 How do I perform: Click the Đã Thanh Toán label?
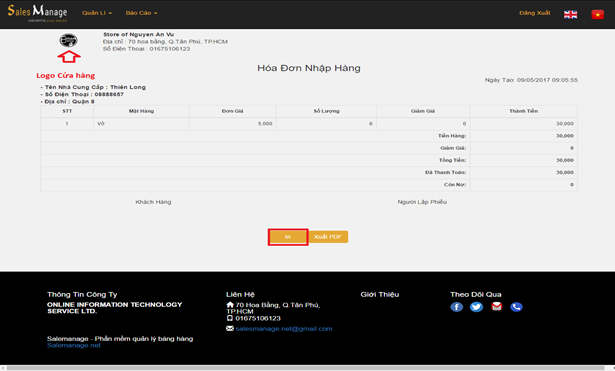[446, 172]
